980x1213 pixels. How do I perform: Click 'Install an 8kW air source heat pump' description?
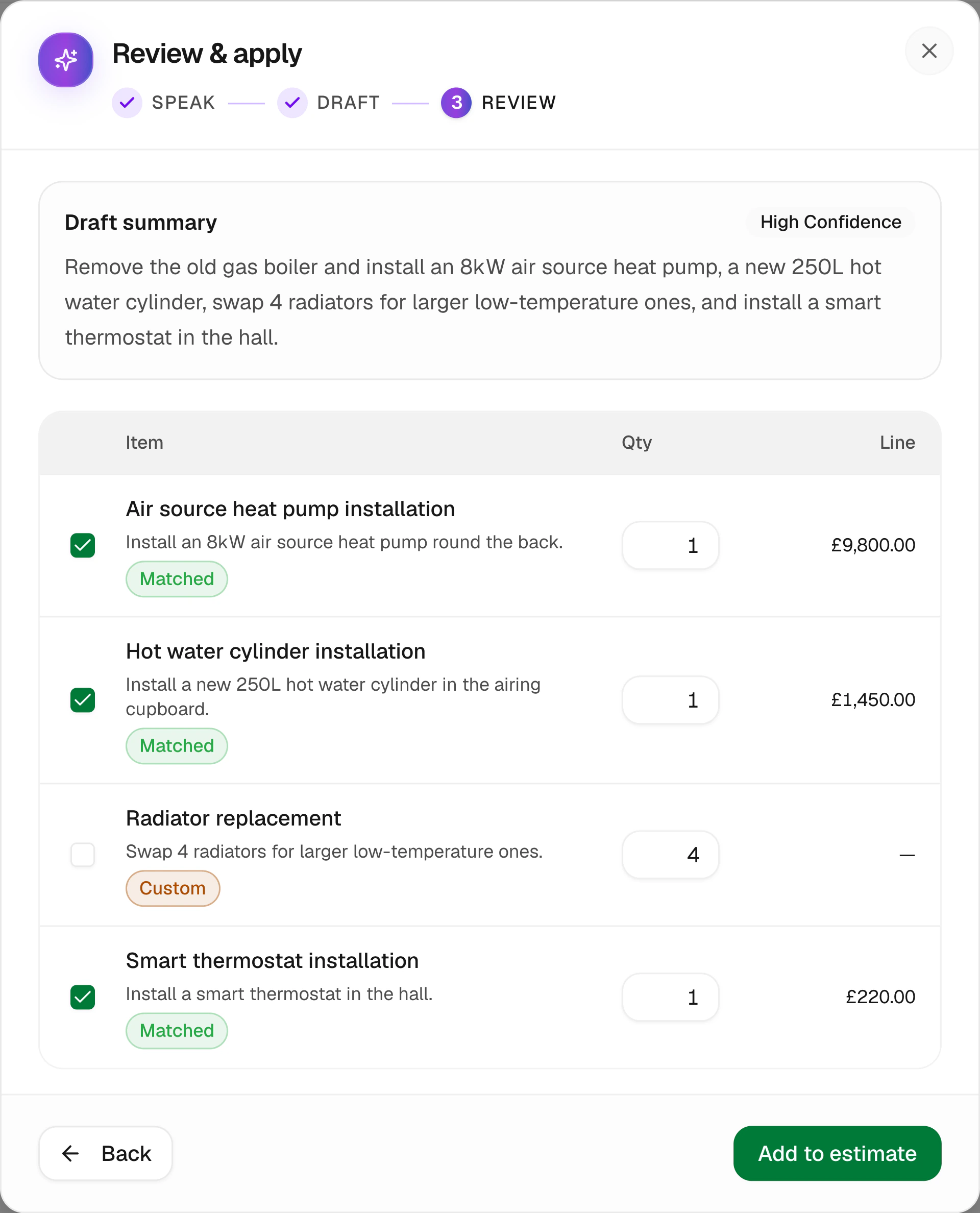345,542
